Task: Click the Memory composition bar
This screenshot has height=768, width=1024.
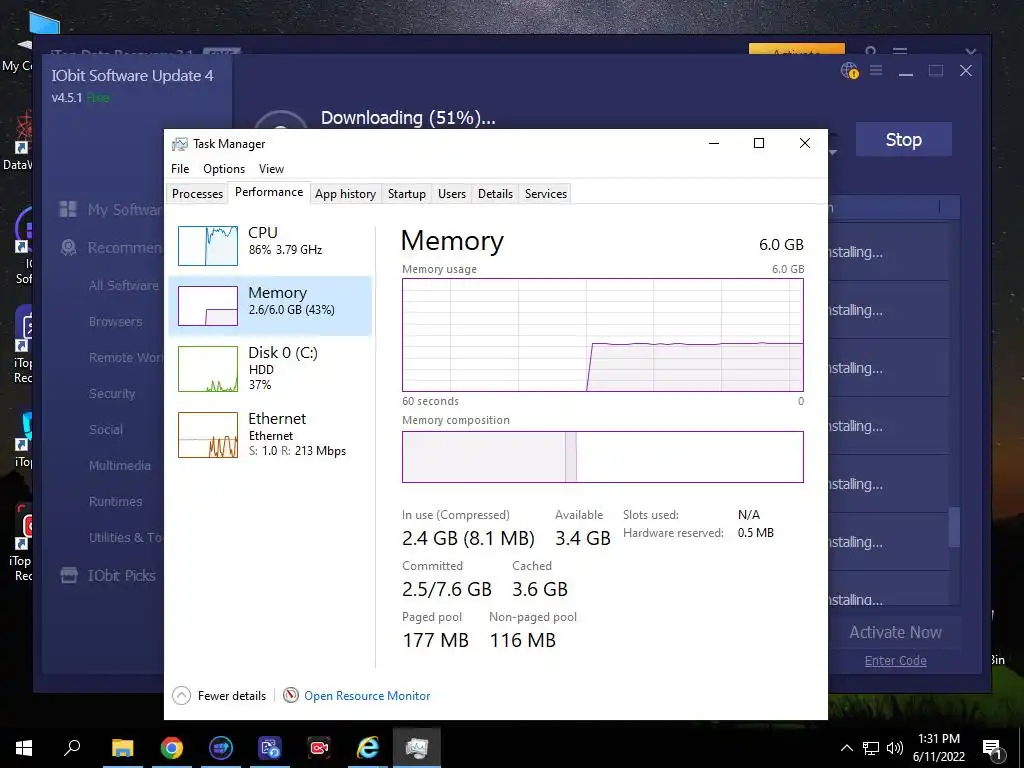Action: [x=603, y=456]
